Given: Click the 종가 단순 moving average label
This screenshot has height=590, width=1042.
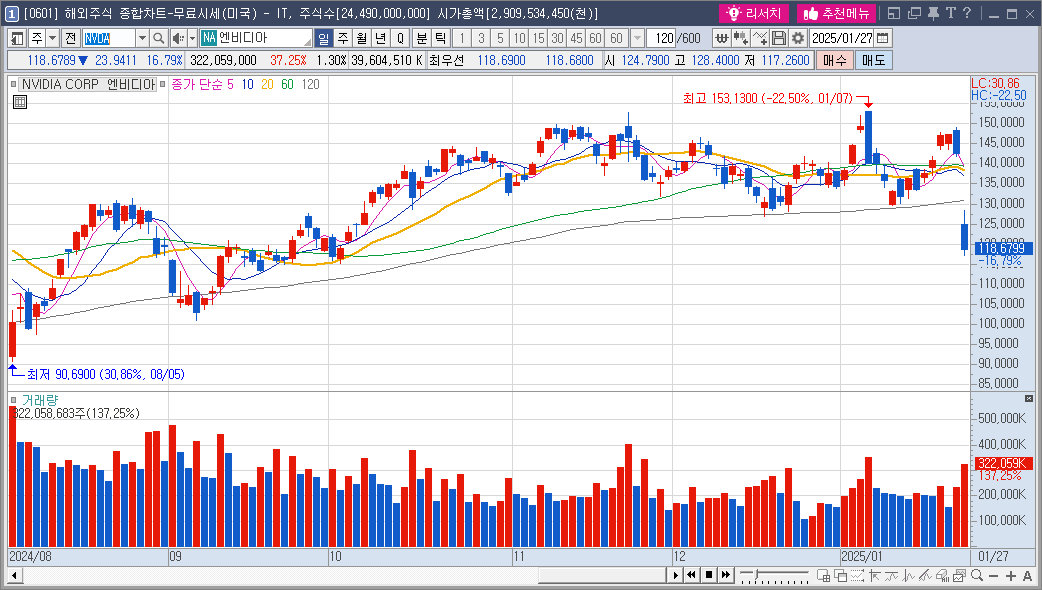Looking at the screenshot, I should coord(195,84).
